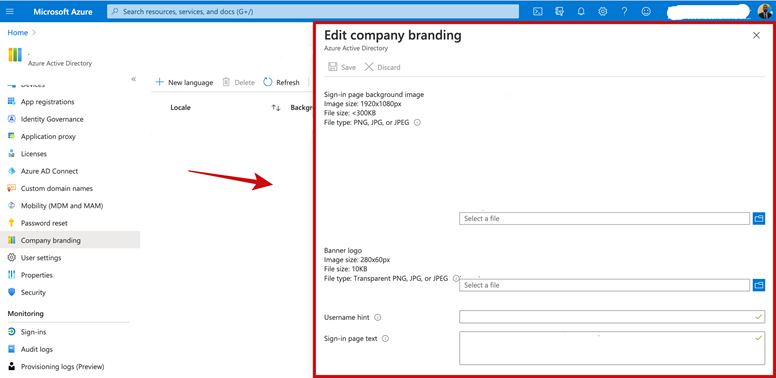Open Sign-ins under Monitoring
This screenshot has height=378, width=776.
point(33,332)
